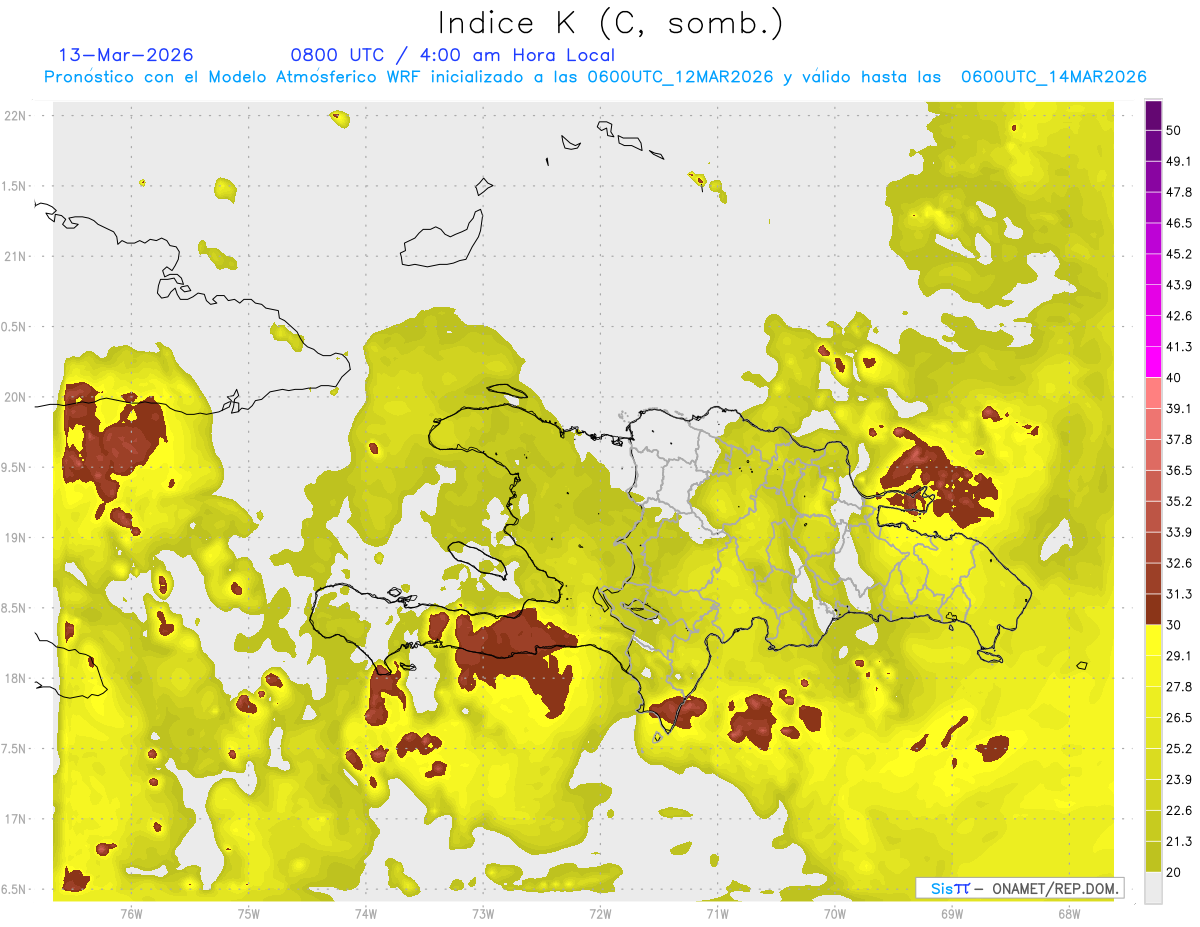Click the time text "0800 UTC / 4:00 am Hora Local"

point(453,55)
